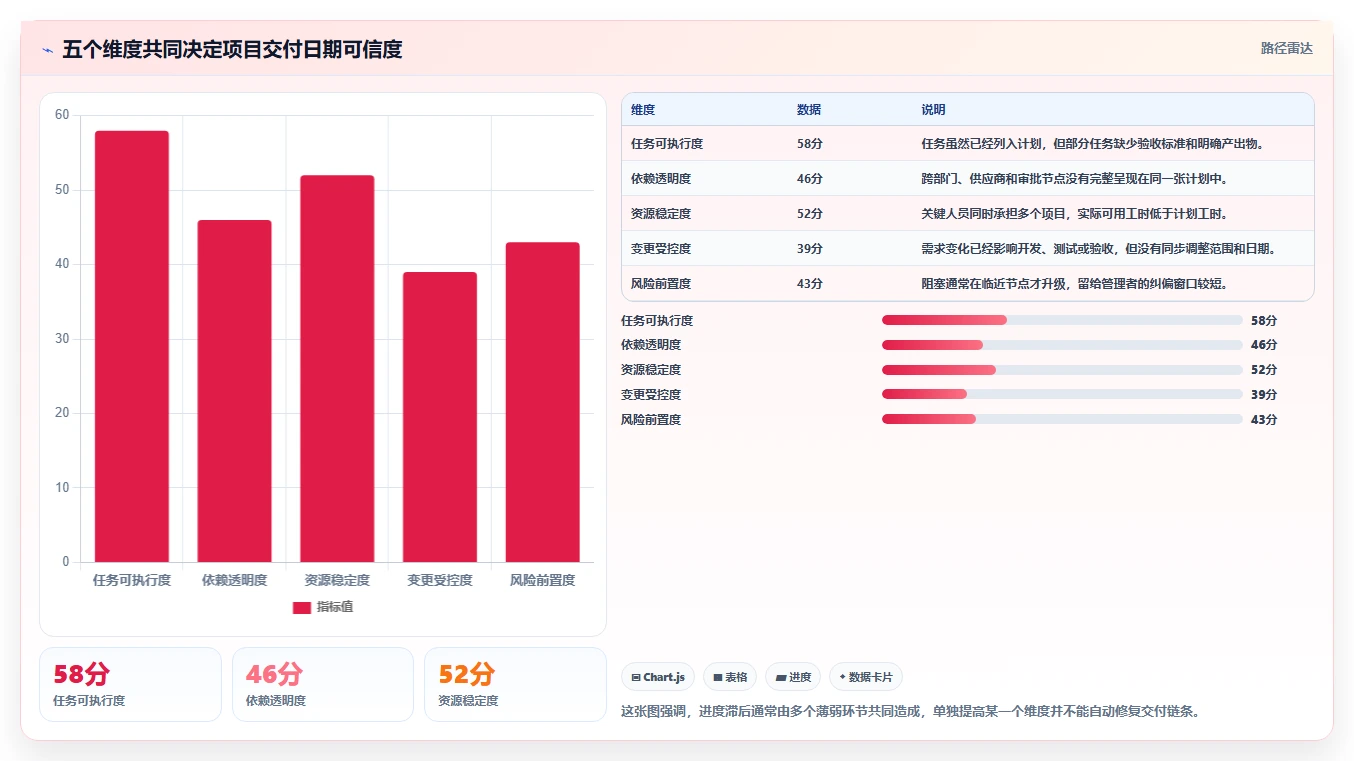Viewport: 1354px width, 761px height.
Task: Click the lightning icon beside the title
Action: [47, 50]
